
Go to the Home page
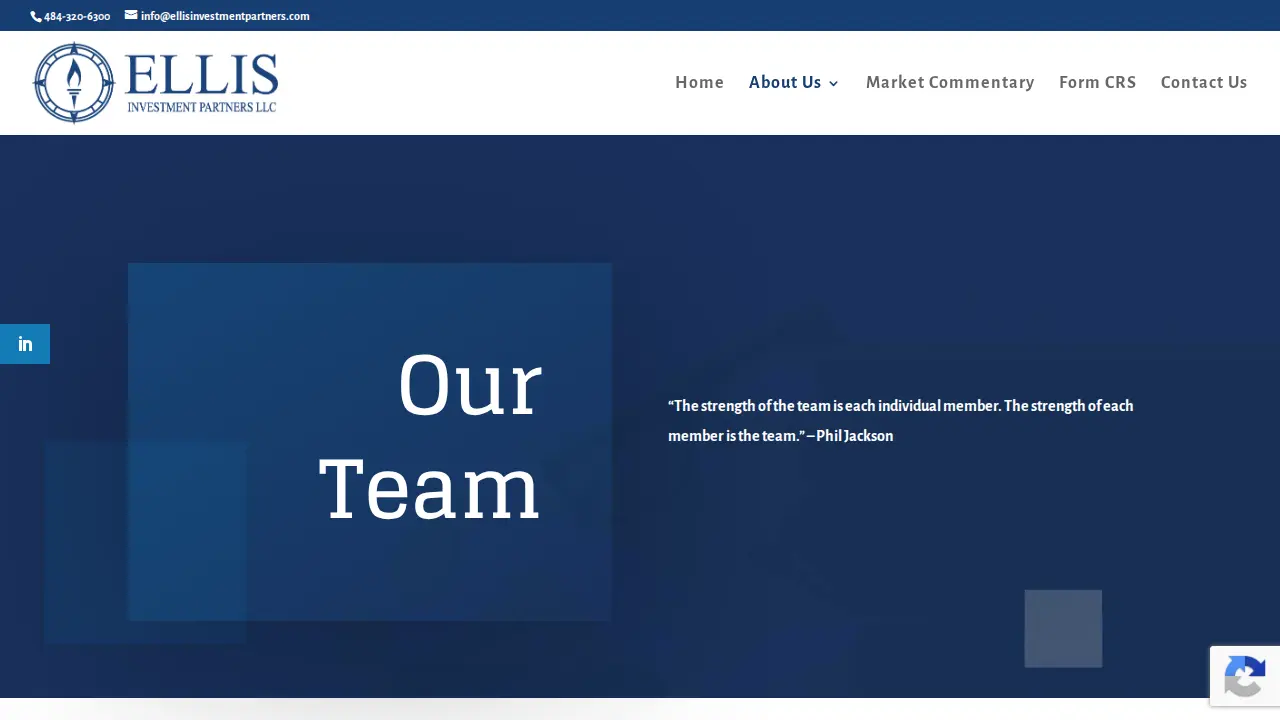click(699, 83)
